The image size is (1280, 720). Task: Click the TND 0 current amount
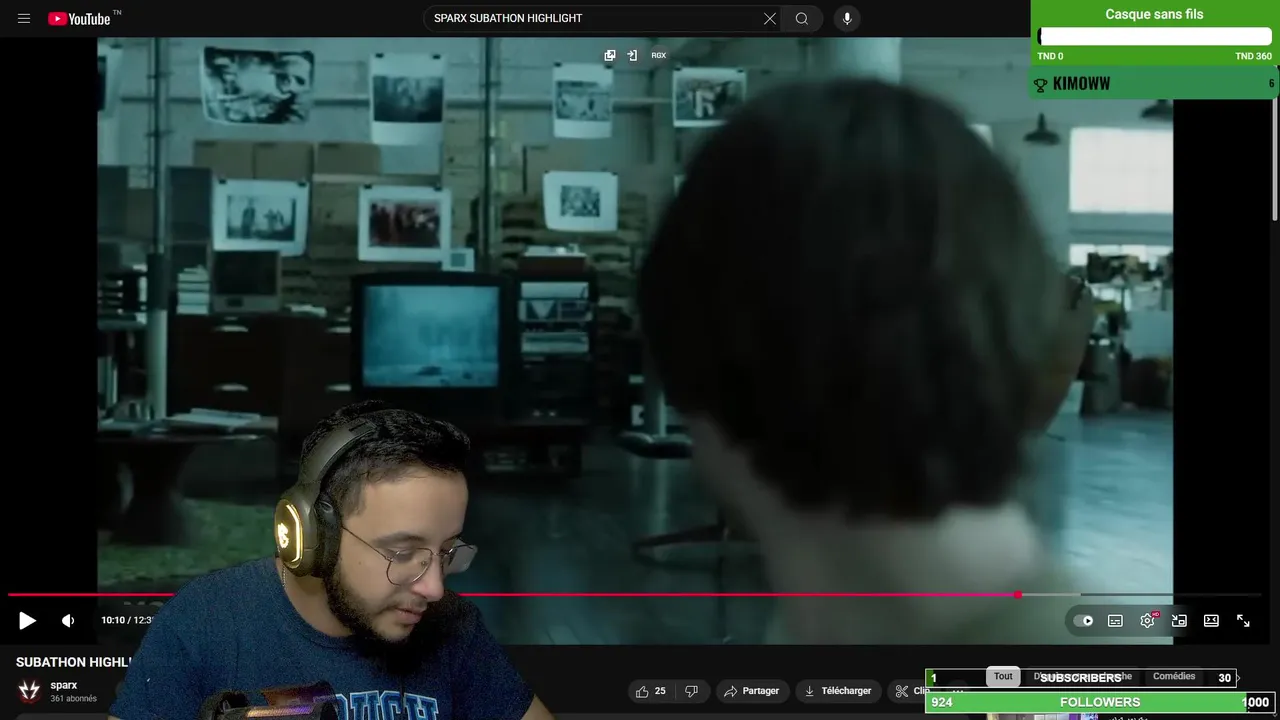coord(1050,57)
